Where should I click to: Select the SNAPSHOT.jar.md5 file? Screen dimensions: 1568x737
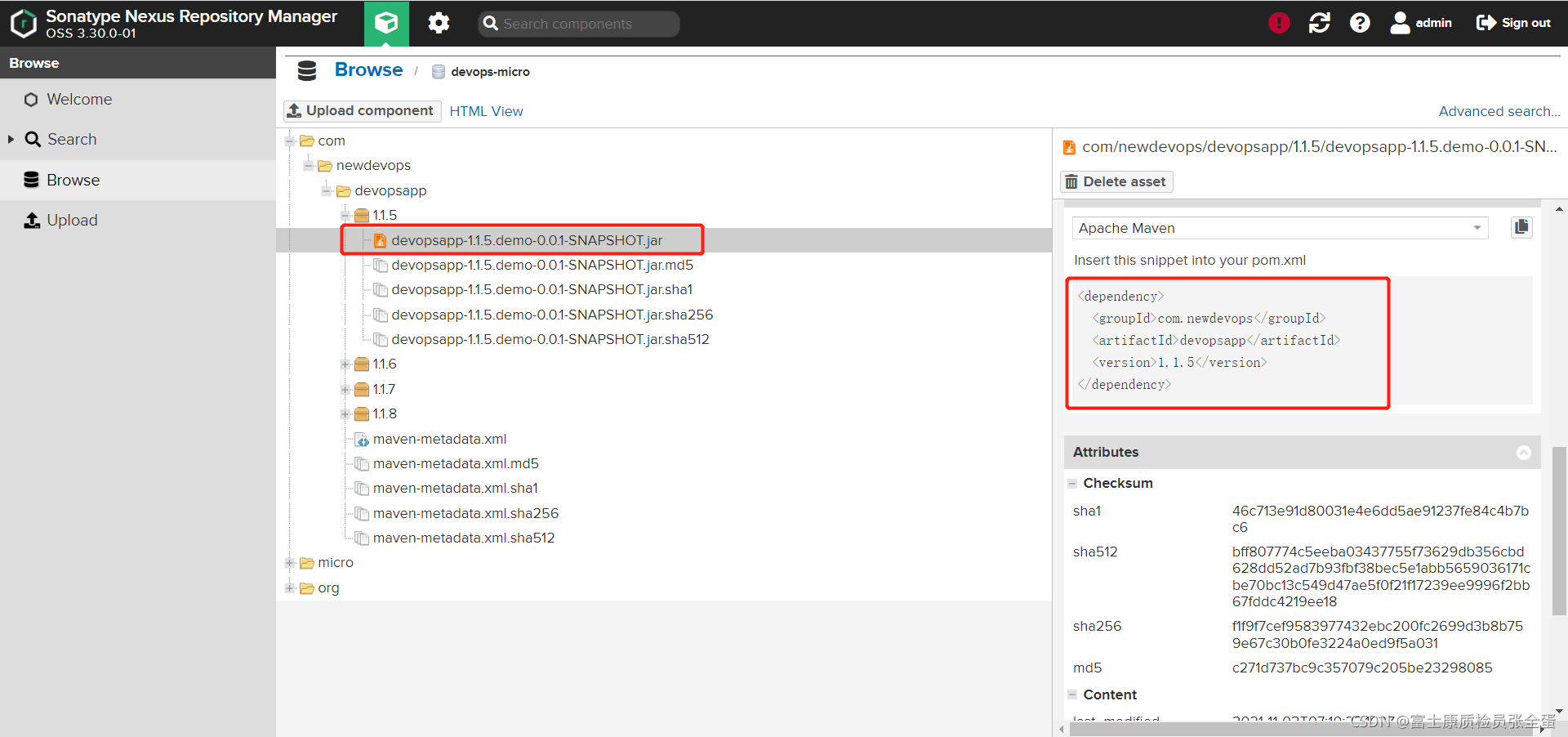(542, 265)
